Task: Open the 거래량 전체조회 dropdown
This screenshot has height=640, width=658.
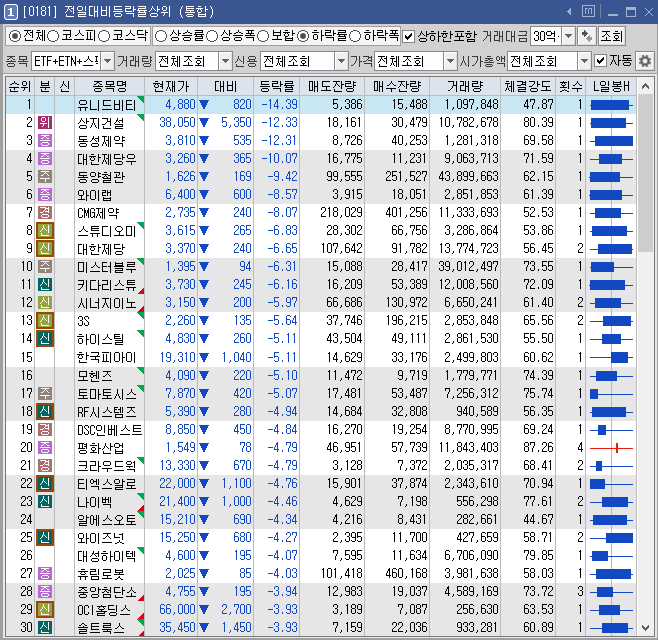Action: (226, 61)
